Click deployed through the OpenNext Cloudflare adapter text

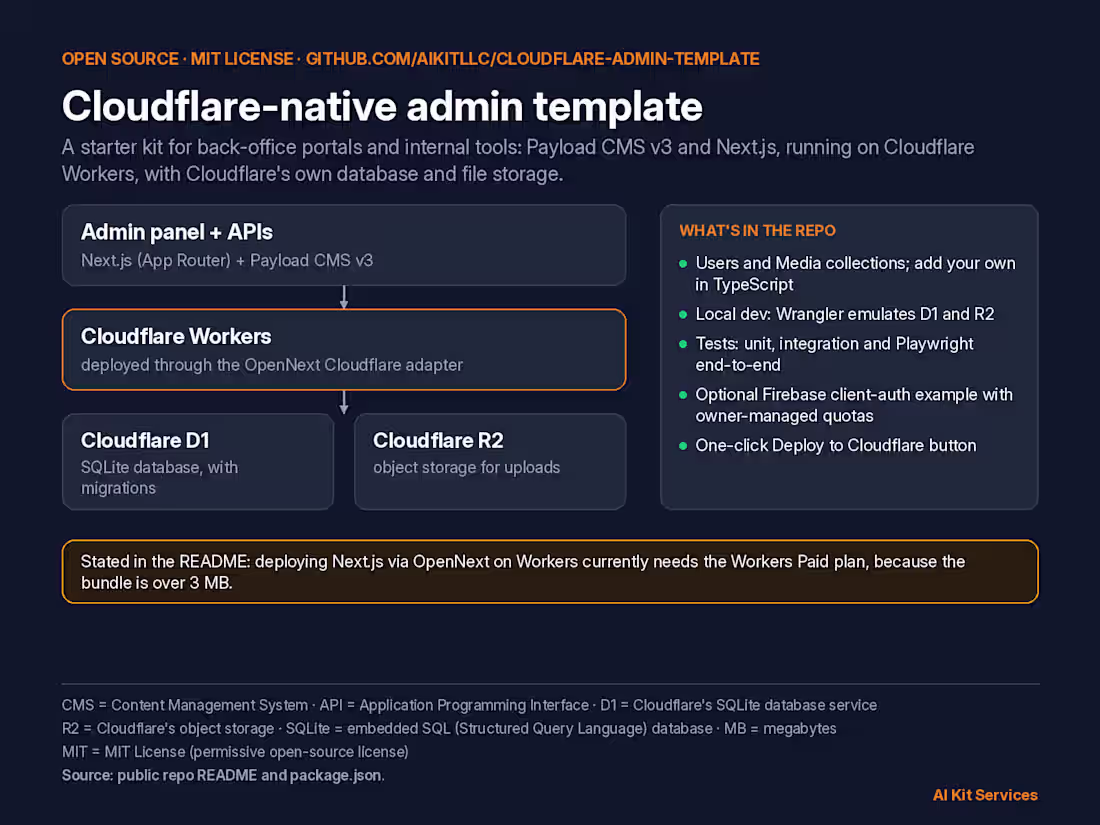(x=272, y=365)
